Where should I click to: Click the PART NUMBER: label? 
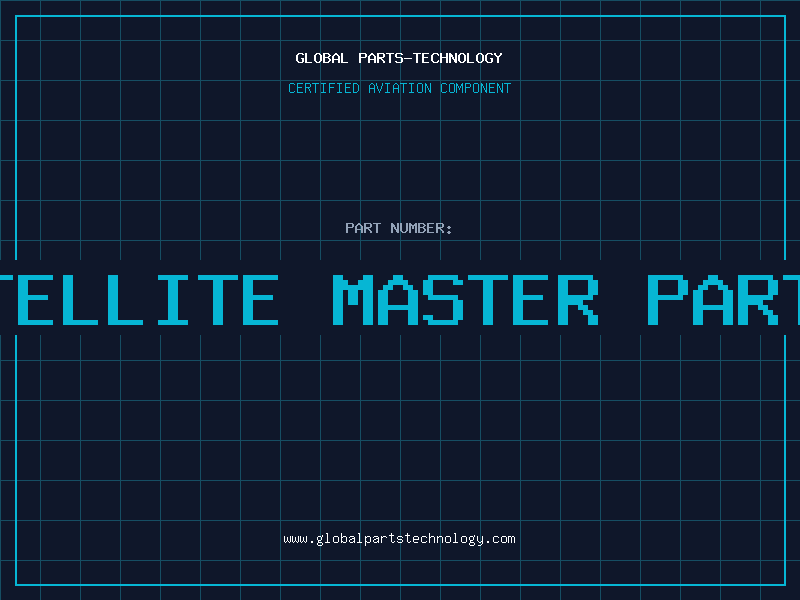[398, 228]
